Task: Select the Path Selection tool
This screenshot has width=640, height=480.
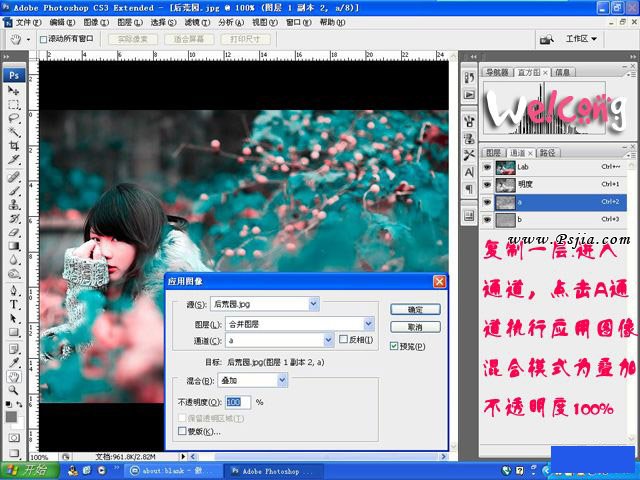Action: pyautogui.click(x=13, y=318)
